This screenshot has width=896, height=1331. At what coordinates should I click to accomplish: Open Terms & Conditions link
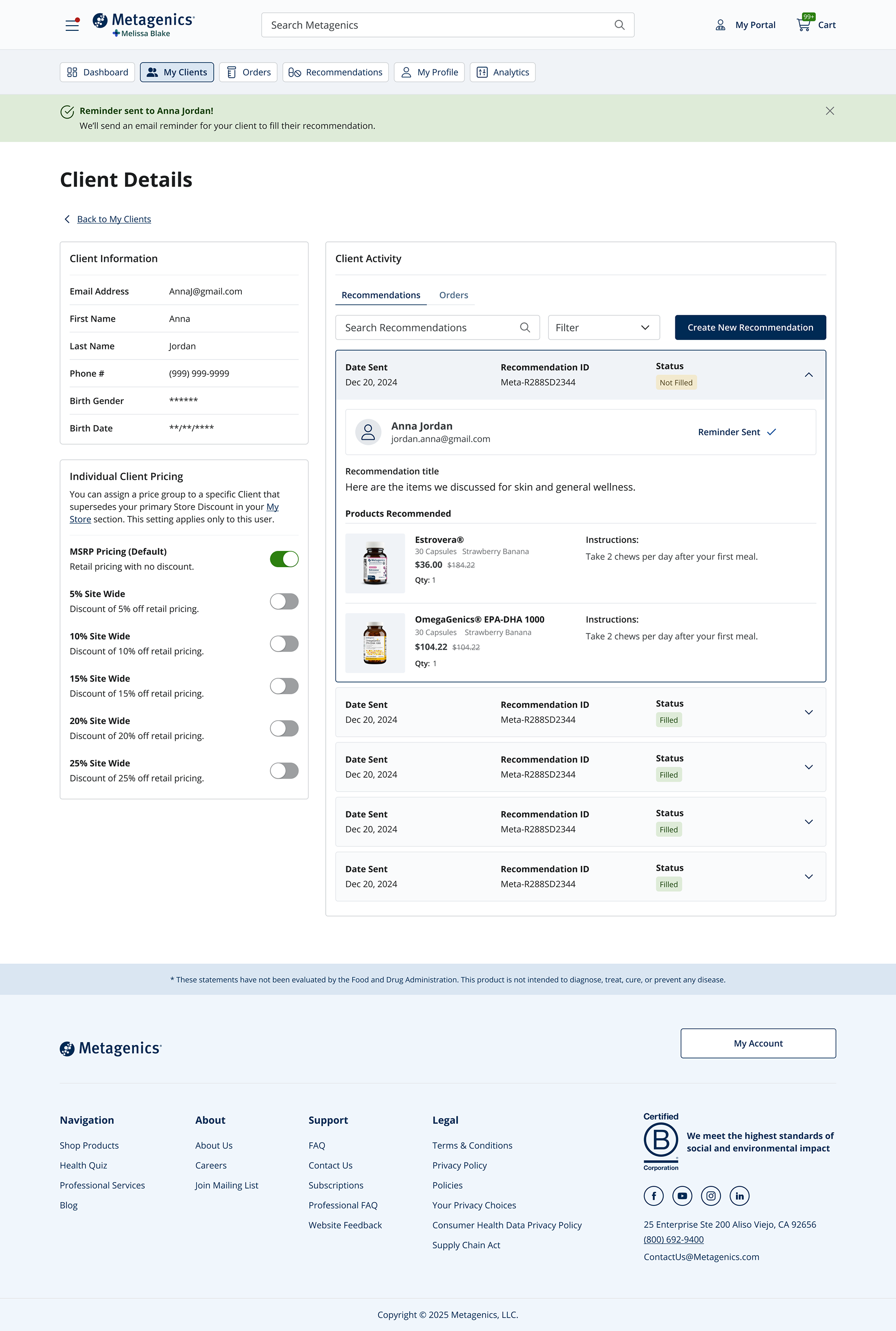pyautogui.click(x=472, y=1145)
